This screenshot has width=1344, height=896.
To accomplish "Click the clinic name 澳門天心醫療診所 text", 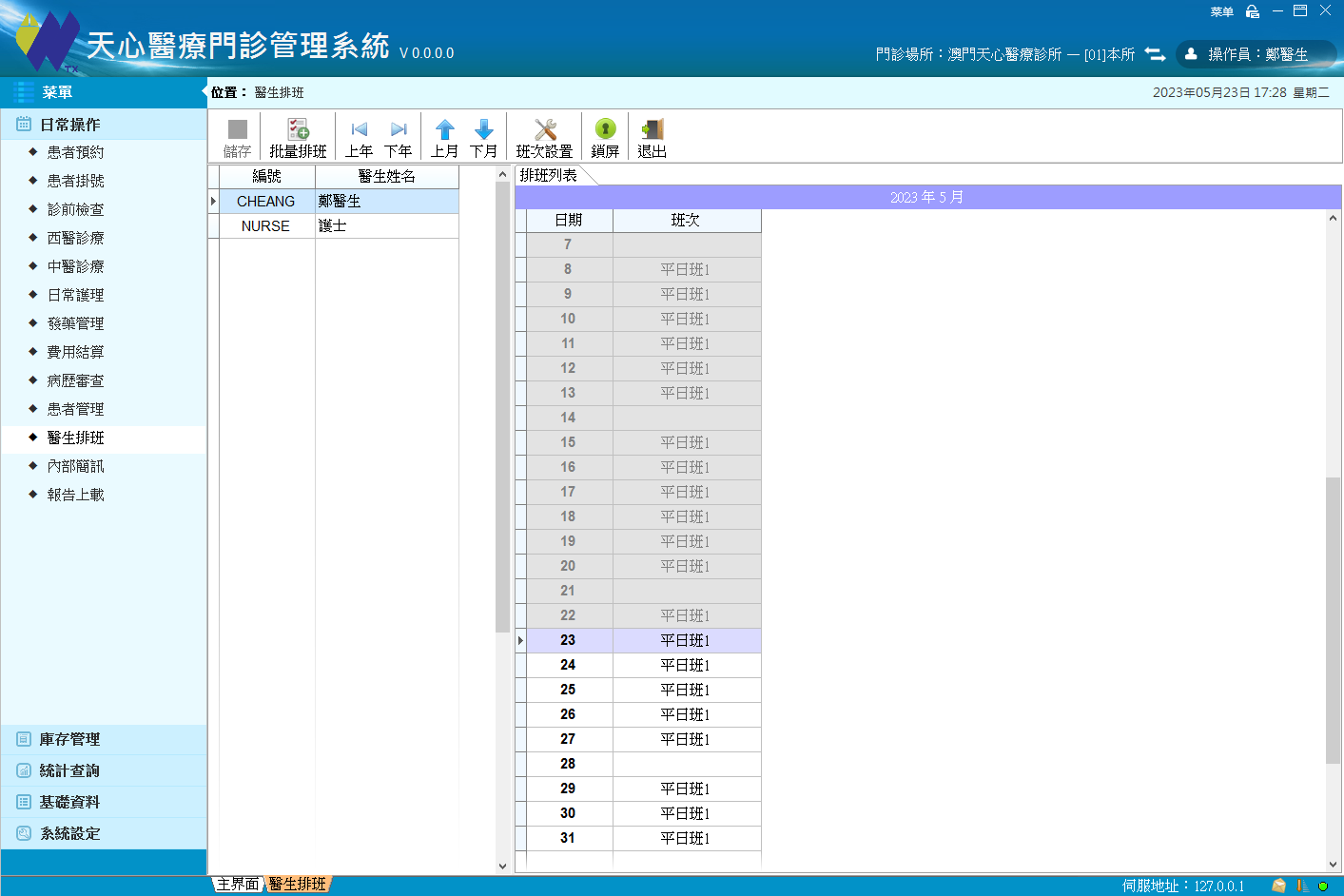I will click(1004, 54).
